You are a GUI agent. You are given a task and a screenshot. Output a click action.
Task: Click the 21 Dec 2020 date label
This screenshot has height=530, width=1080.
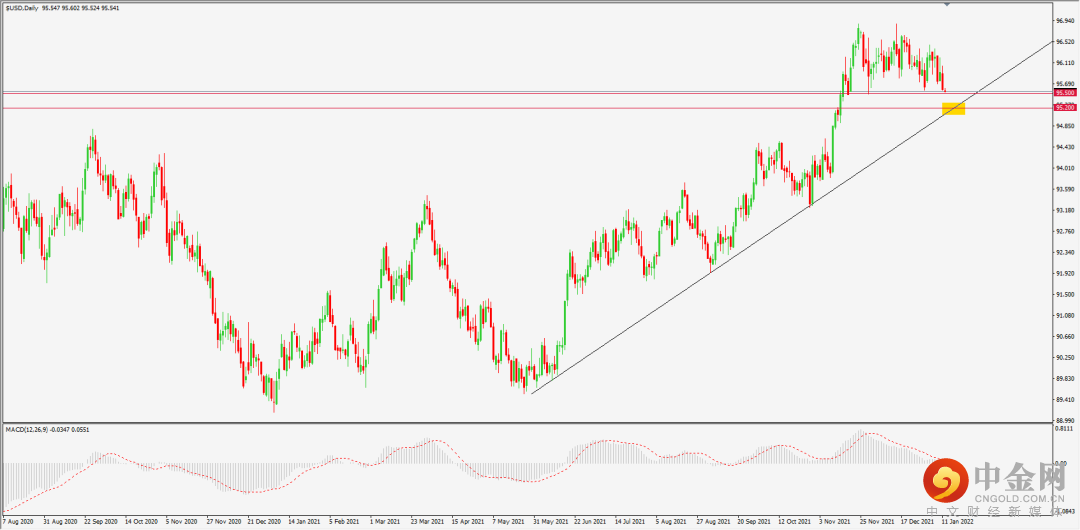[265, 522]
